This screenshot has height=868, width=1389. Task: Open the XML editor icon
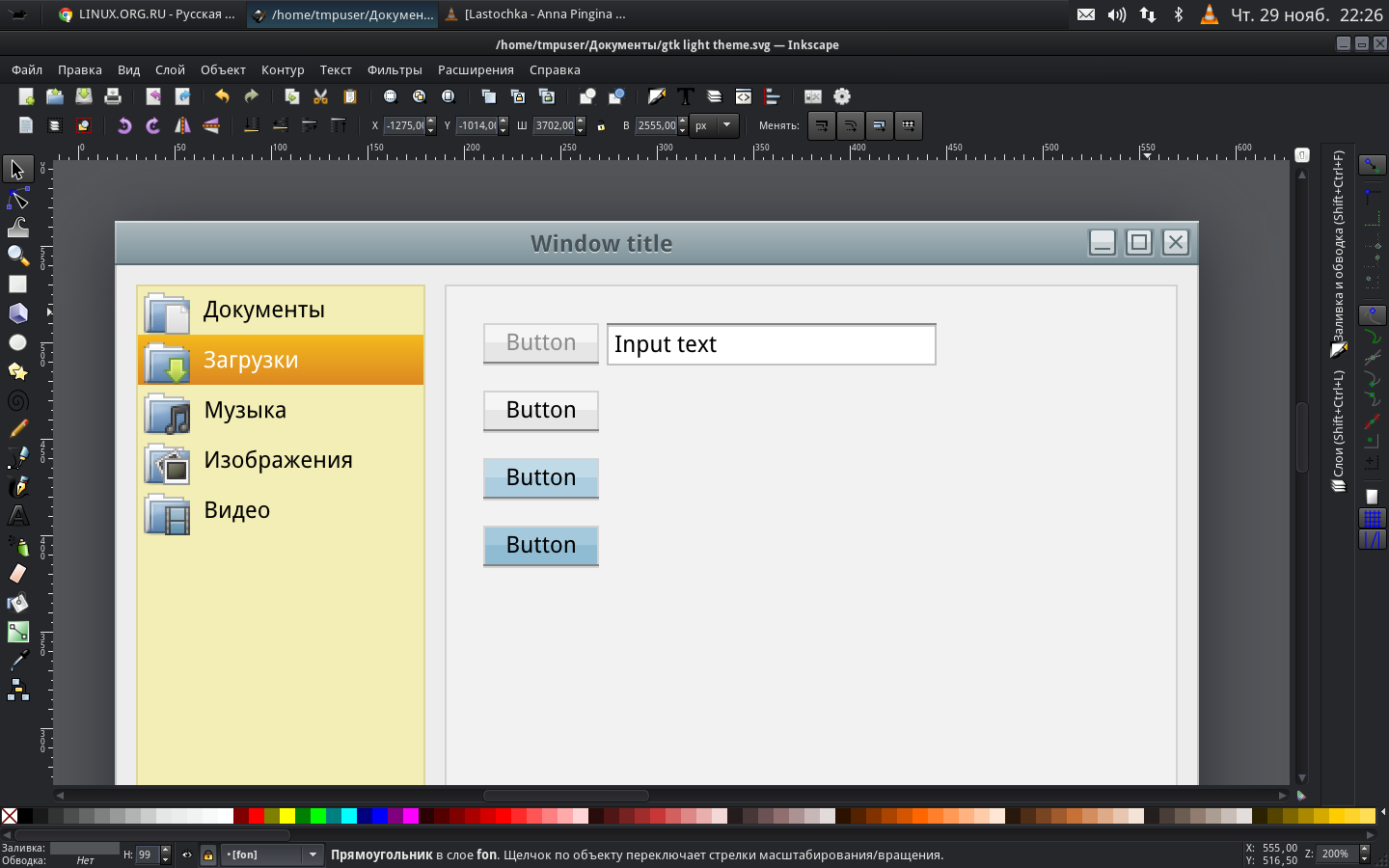coord(744,96)
